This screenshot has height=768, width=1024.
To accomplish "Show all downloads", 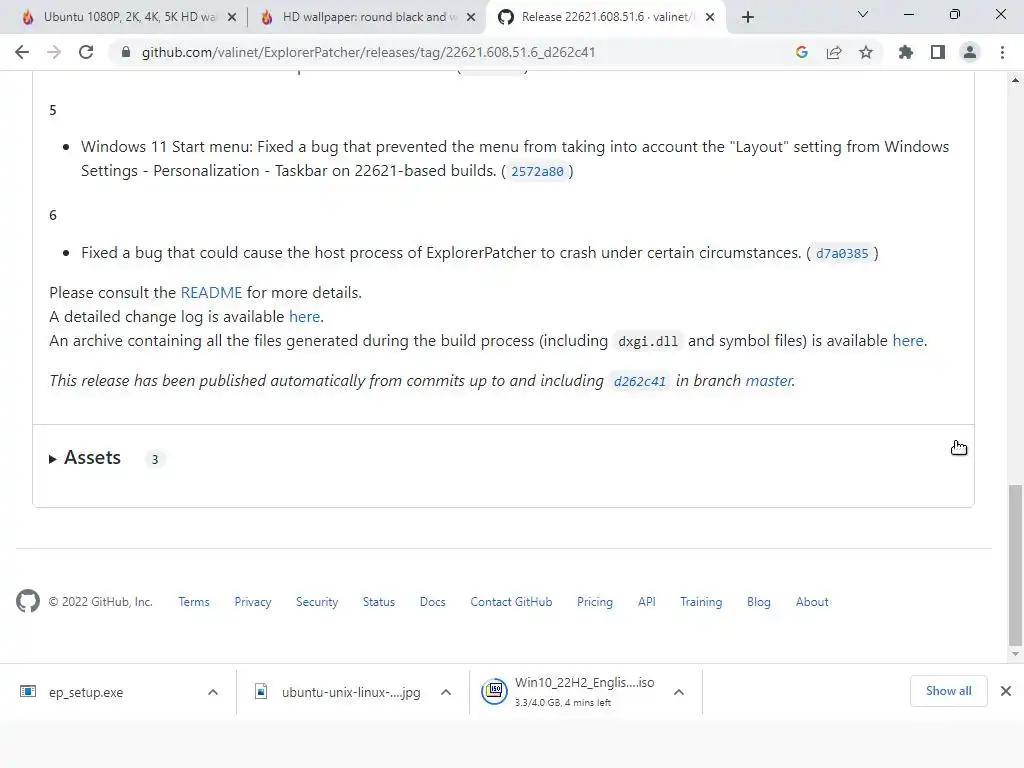I will pos(948,691).
